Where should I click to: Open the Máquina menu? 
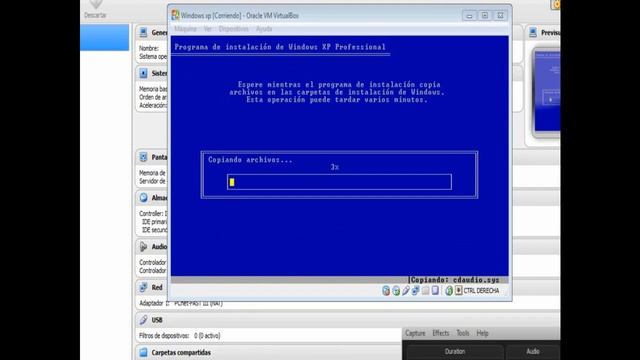pyautogui.click(x=186, y=29)
